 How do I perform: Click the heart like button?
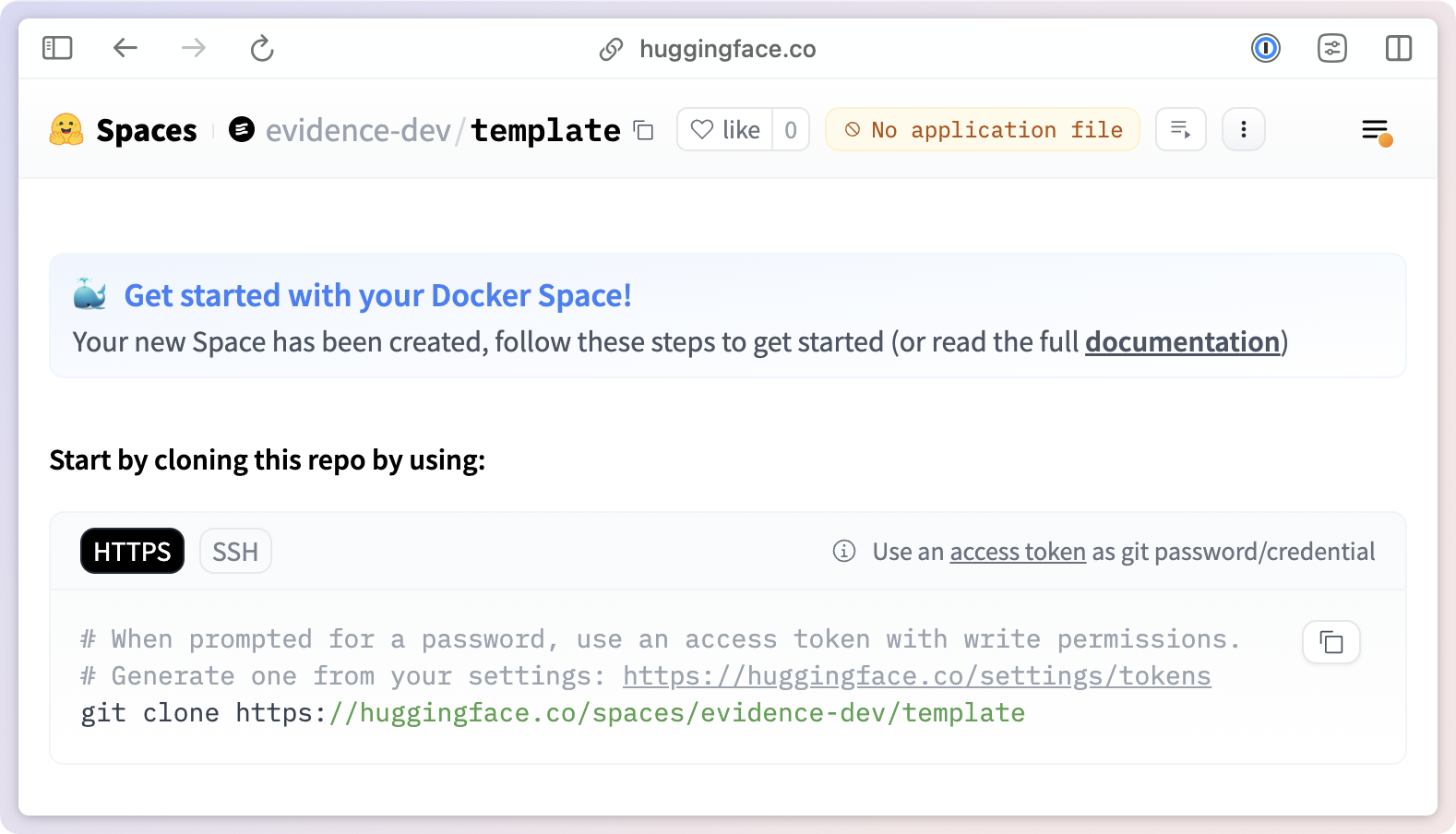tap(725, 130)
